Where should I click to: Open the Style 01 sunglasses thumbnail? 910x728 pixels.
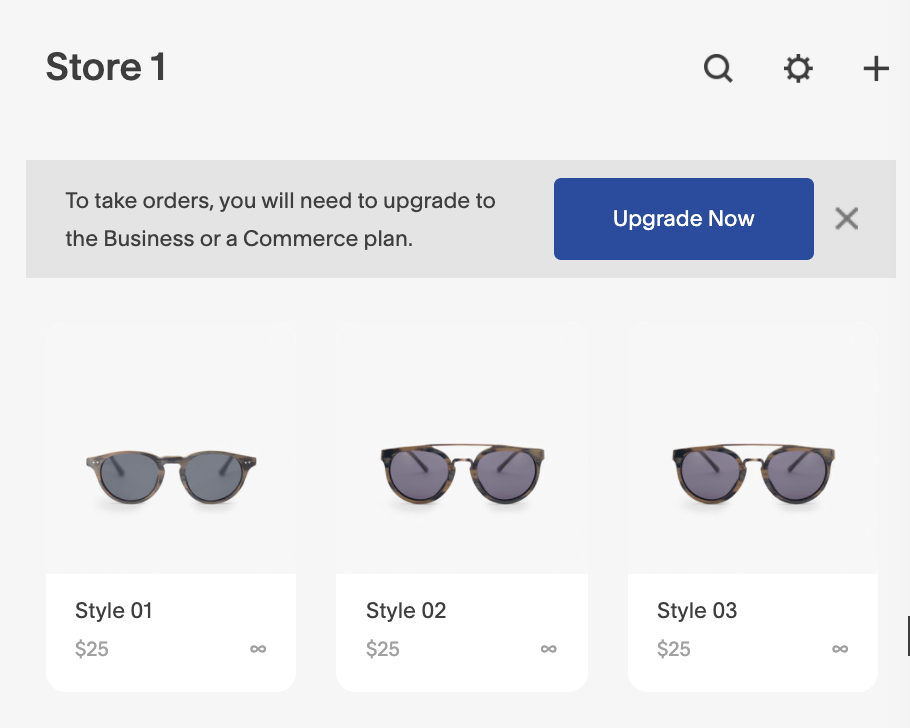tap(171, 475)
